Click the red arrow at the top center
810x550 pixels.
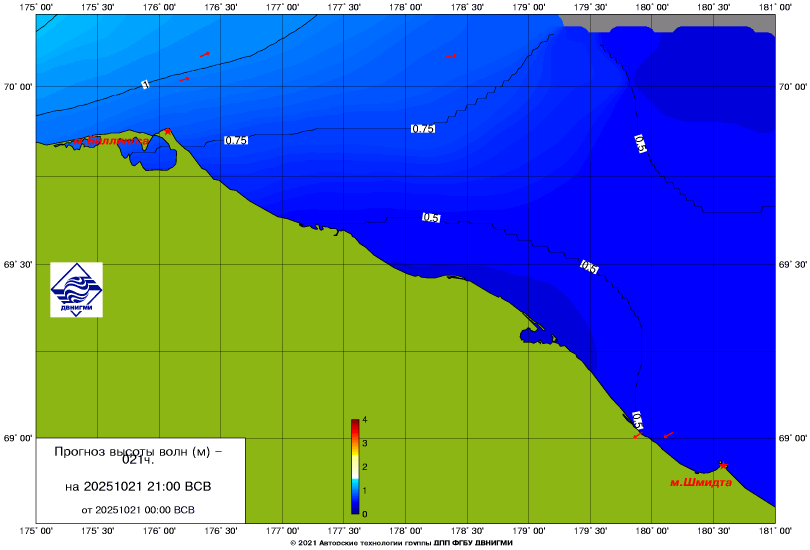tap(451, 56)
